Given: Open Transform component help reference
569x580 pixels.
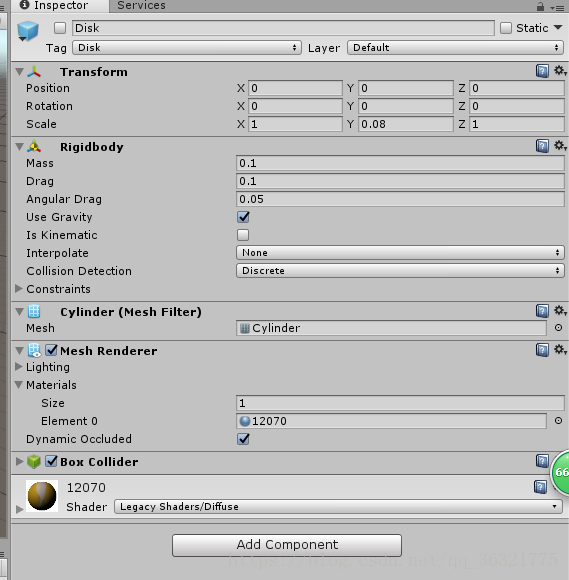Looking at the screenshot, I should coord(542,71).
